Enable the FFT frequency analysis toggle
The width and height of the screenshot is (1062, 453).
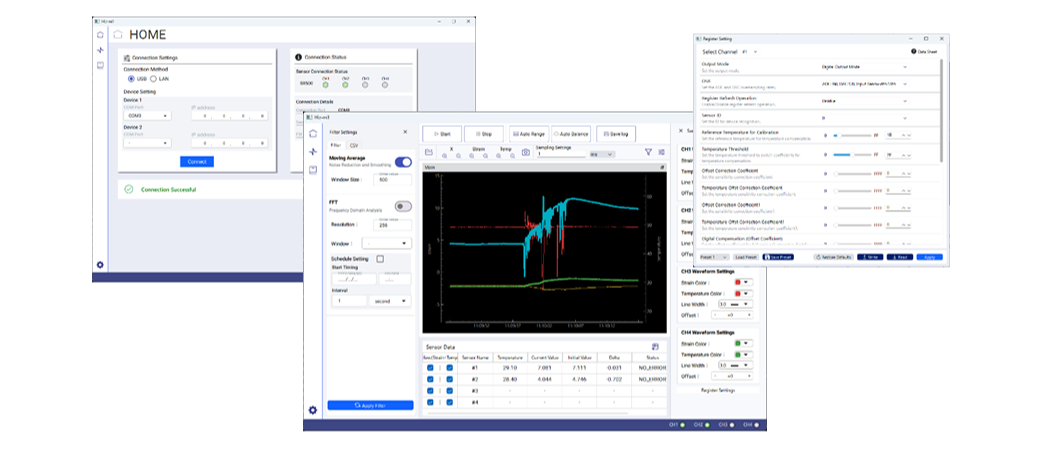pyautogui.click(x=403, y=206)
